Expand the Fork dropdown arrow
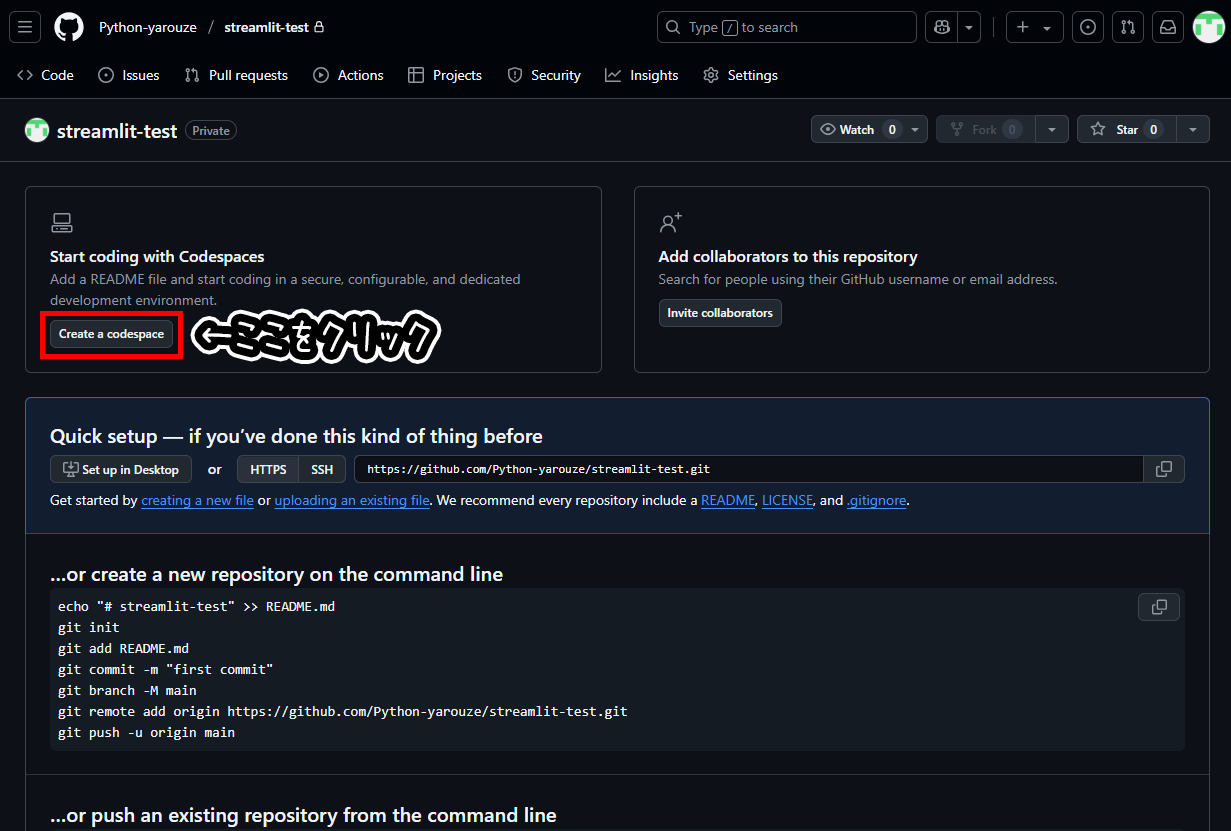This screenshot has width=1231, height=831. (1052, 130)
